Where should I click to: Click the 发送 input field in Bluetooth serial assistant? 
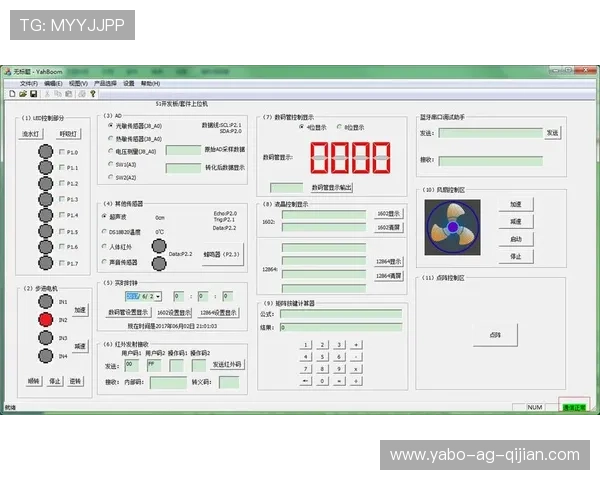point(490,132)
